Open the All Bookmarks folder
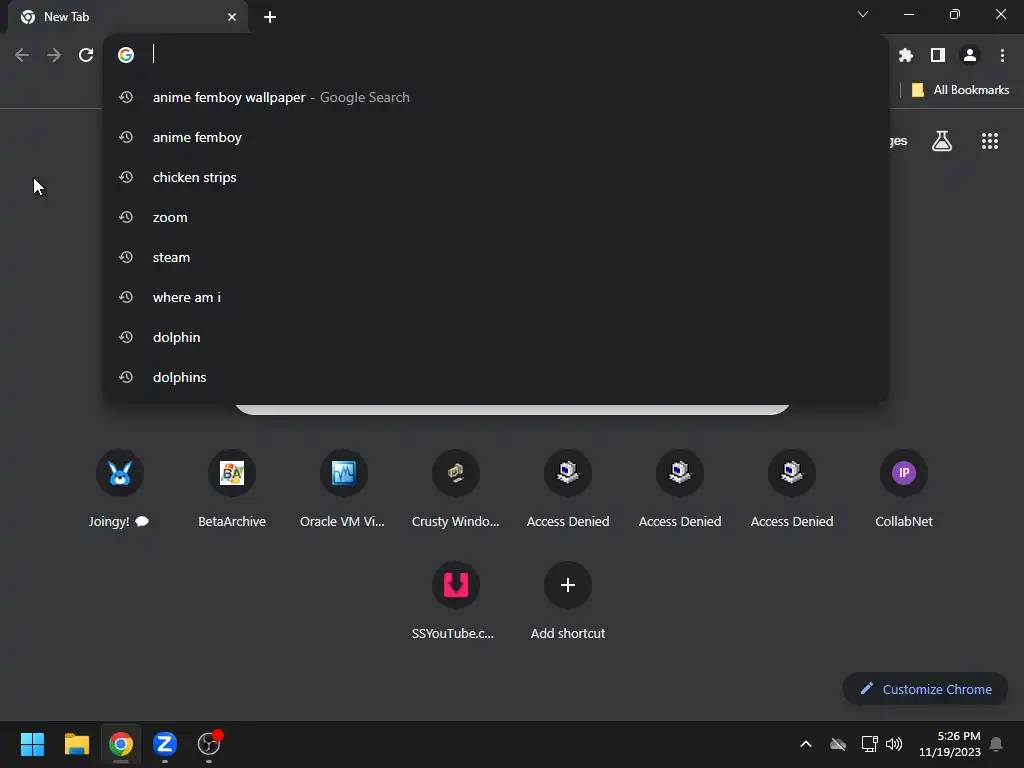1024x768 pixels. click(960, 90)
